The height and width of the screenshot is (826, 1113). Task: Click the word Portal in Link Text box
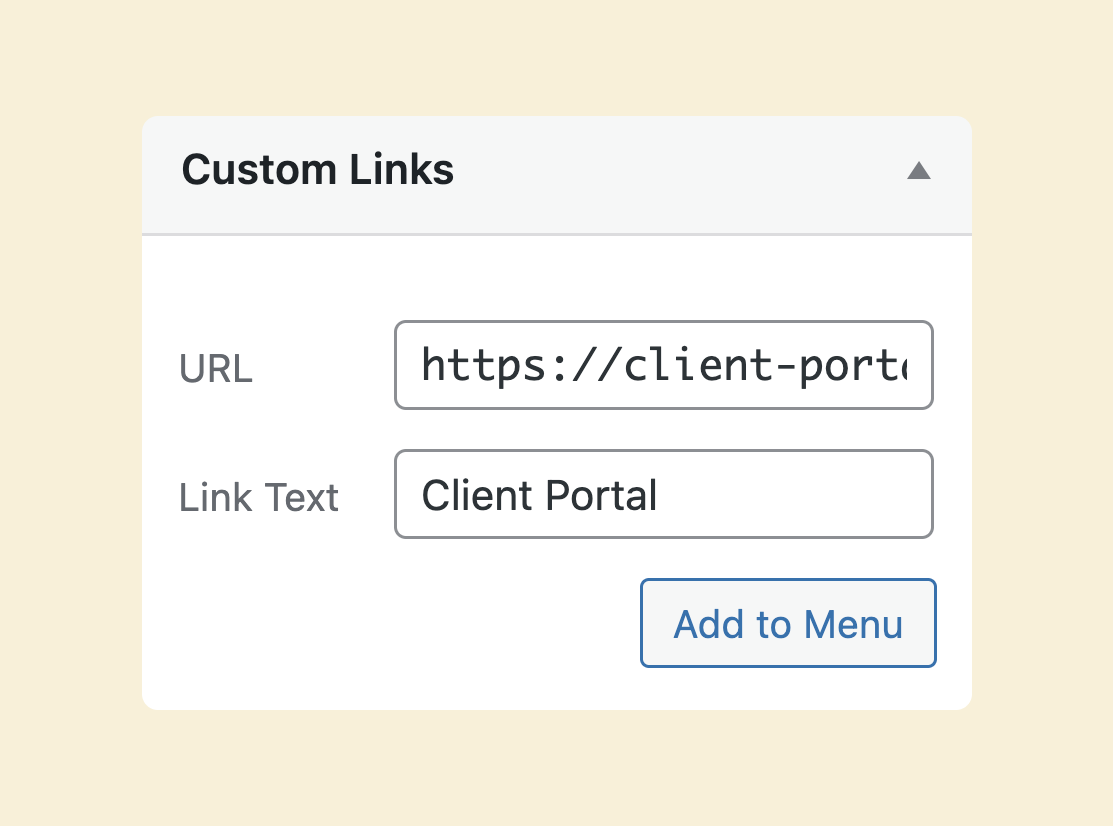602,495
